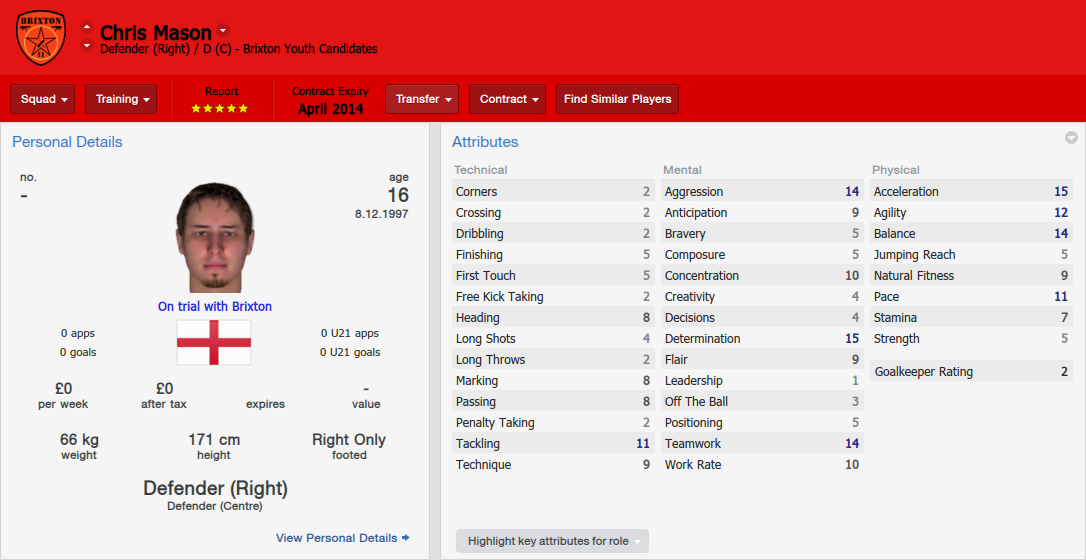Click Chris Mason's face portrait
1086x560 pixels.
coord(214,237)
